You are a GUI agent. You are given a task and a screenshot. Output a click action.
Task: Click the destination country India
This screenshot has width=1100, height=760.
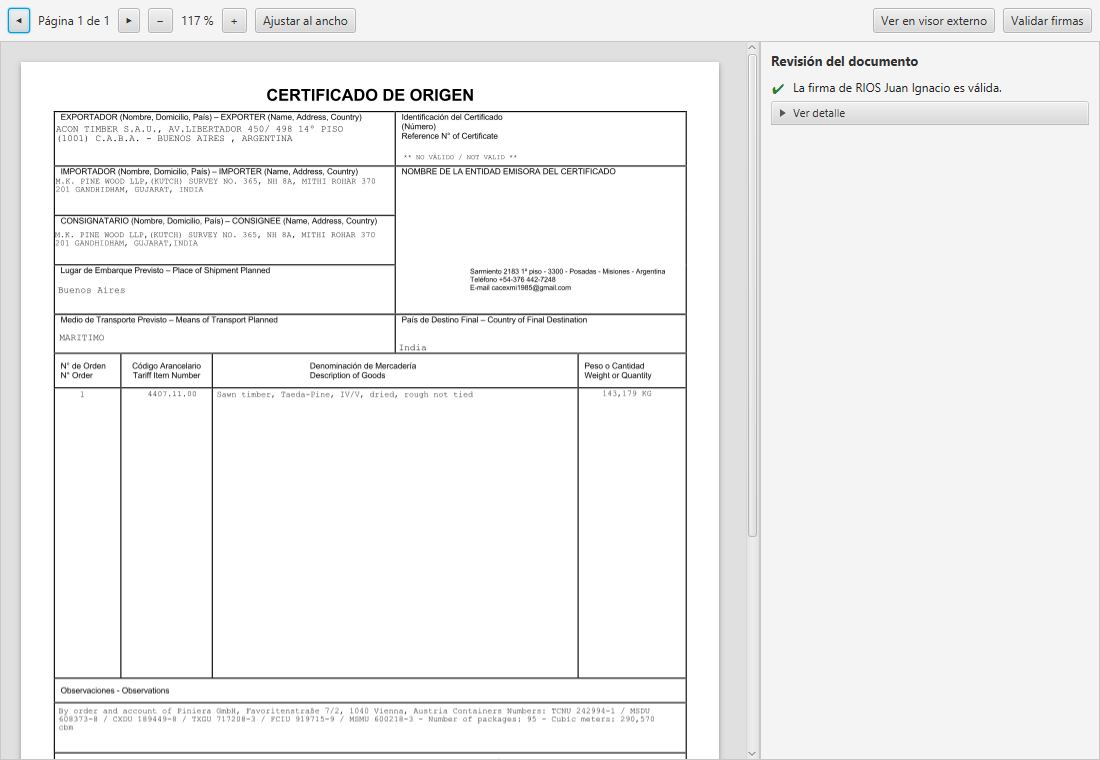tap(412, 347)
